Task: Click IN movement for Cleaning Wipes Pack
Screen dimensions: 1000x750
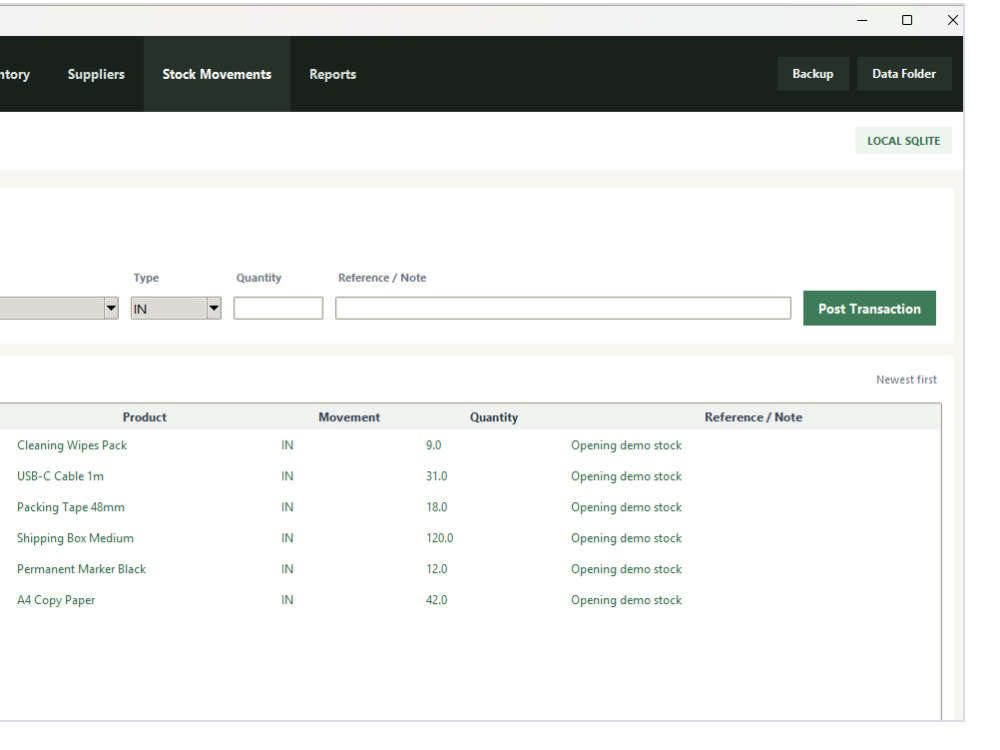Action: [x=288, y=445]
